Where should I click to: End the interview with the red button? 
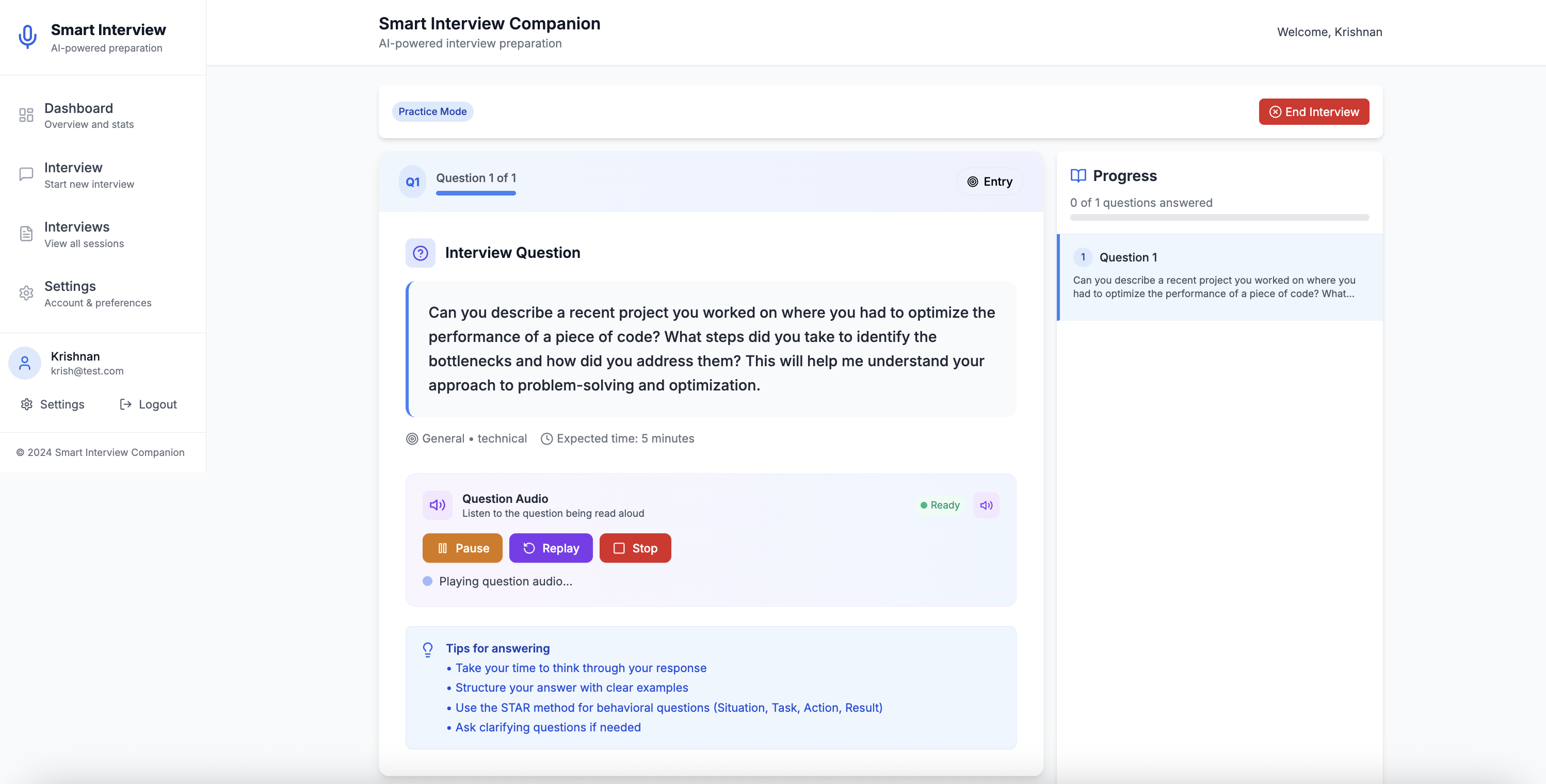click(x=1313, y=112)
